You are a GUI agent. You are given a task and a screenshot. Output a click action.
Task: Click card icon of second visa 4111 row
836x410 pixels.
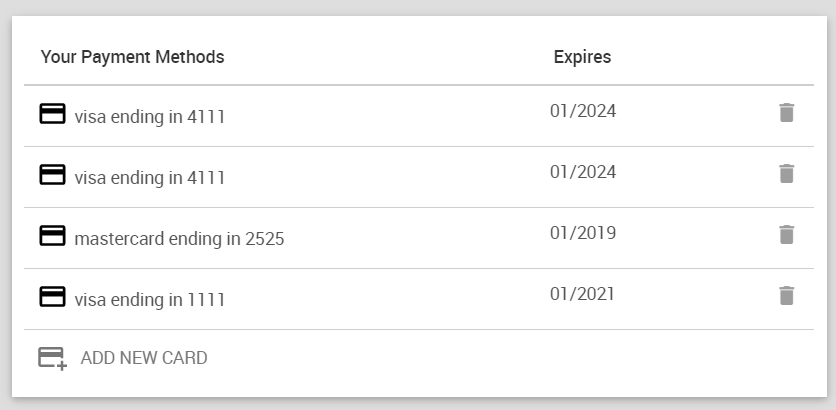click(x=52, y=175)
